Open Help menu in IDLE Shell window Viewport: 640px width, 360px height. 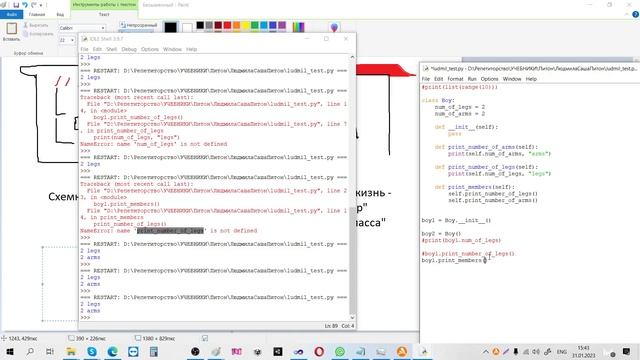[191, 49]
